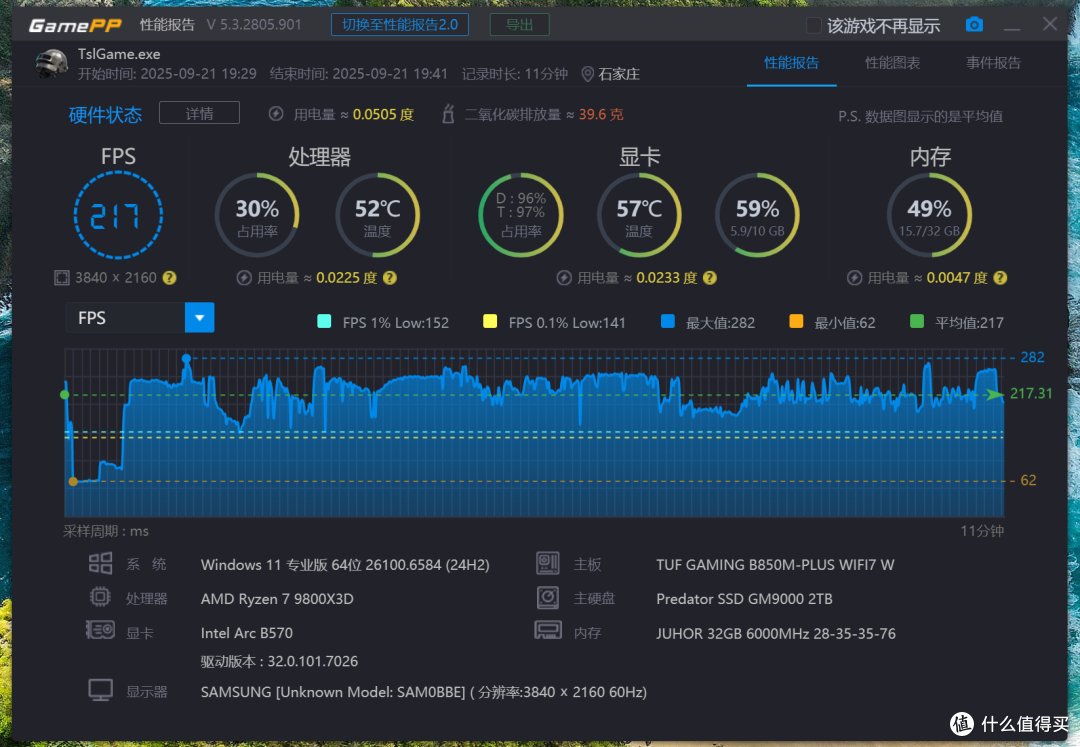Open the 详情 hardware details button
Image resolution: width=1080 pixels, height=747 pixels.
pyautogui.click(x=200, y=113)
